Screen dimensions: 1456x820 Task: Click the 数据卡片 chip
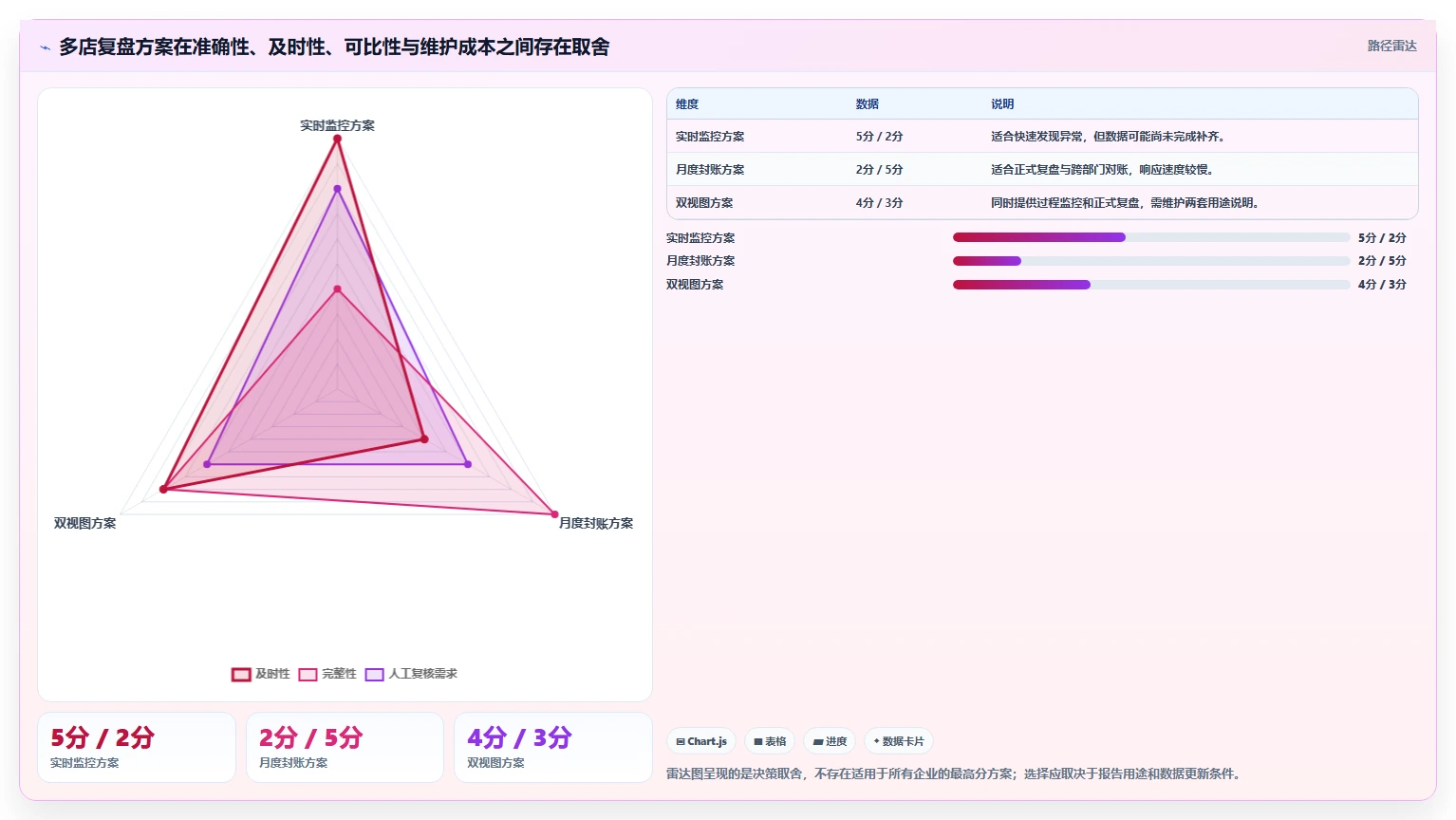[x=899, y=741]
